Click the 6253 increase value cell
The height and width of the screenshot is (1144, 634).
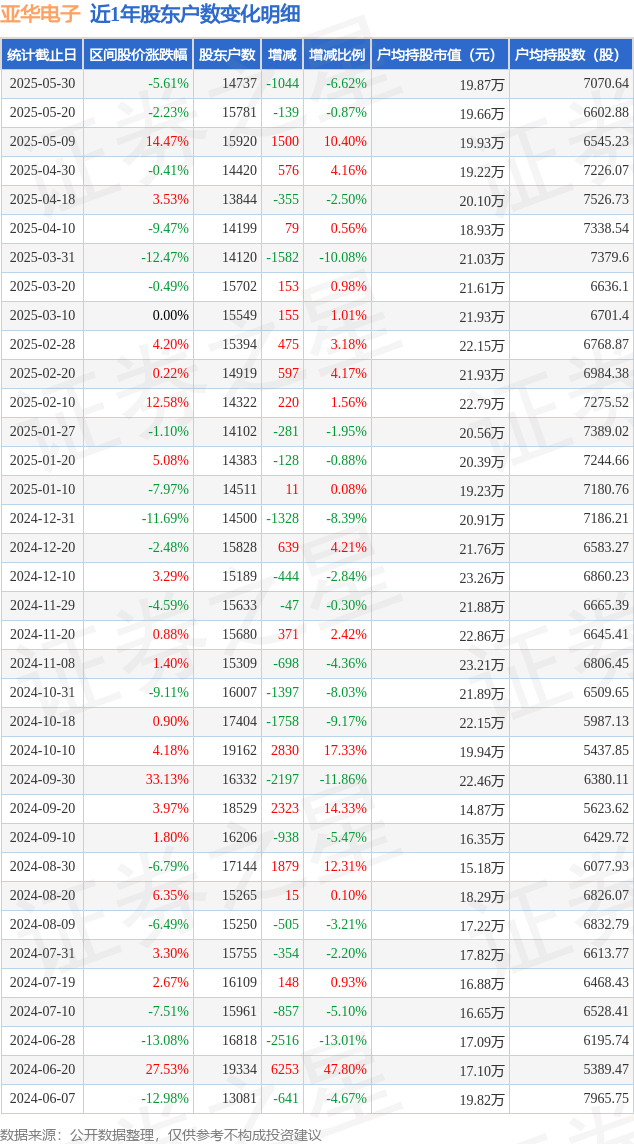point(284,1069)
